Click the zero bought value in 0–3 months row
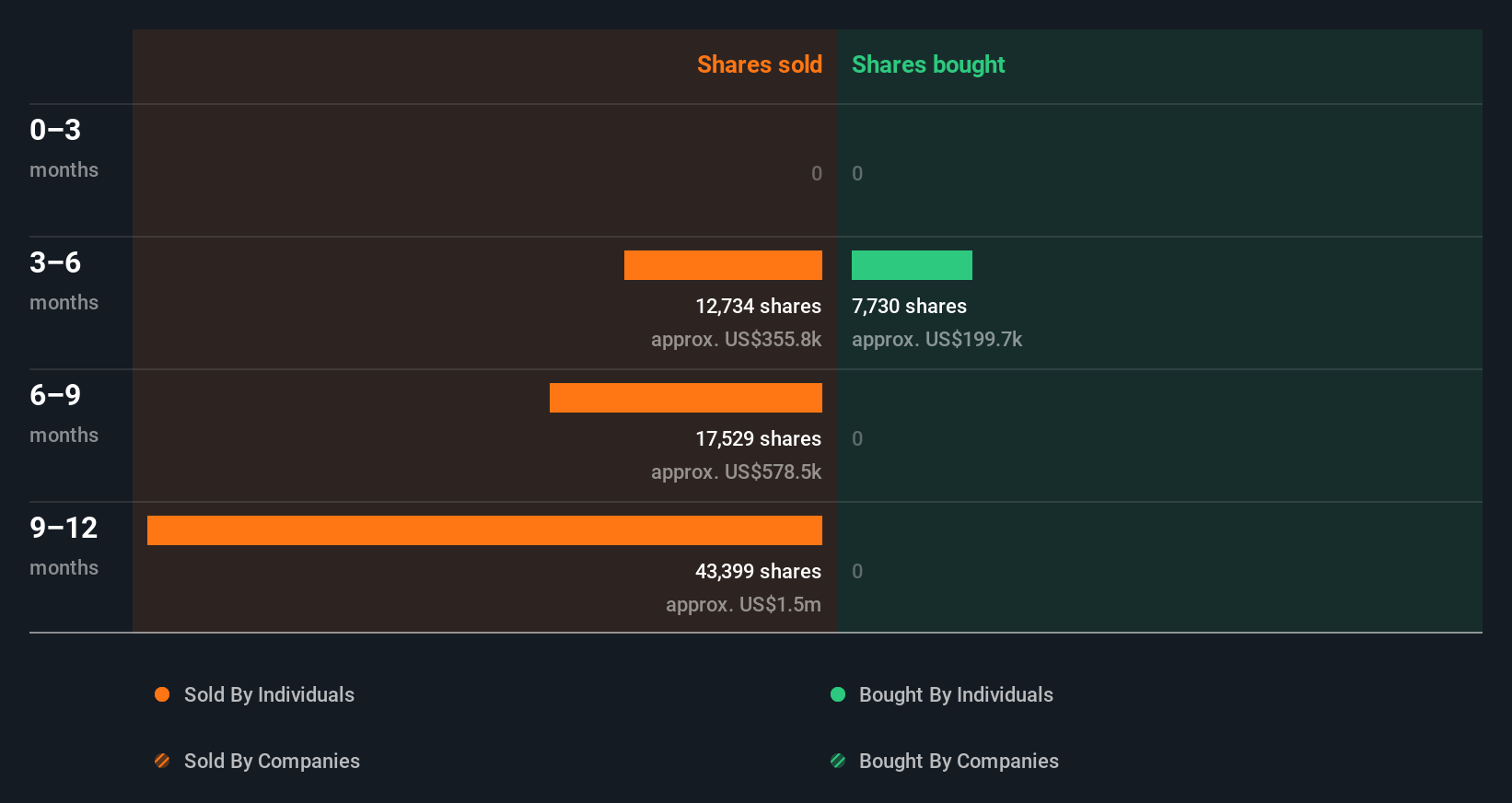1512x803 pixels. [x=857, y=173]
